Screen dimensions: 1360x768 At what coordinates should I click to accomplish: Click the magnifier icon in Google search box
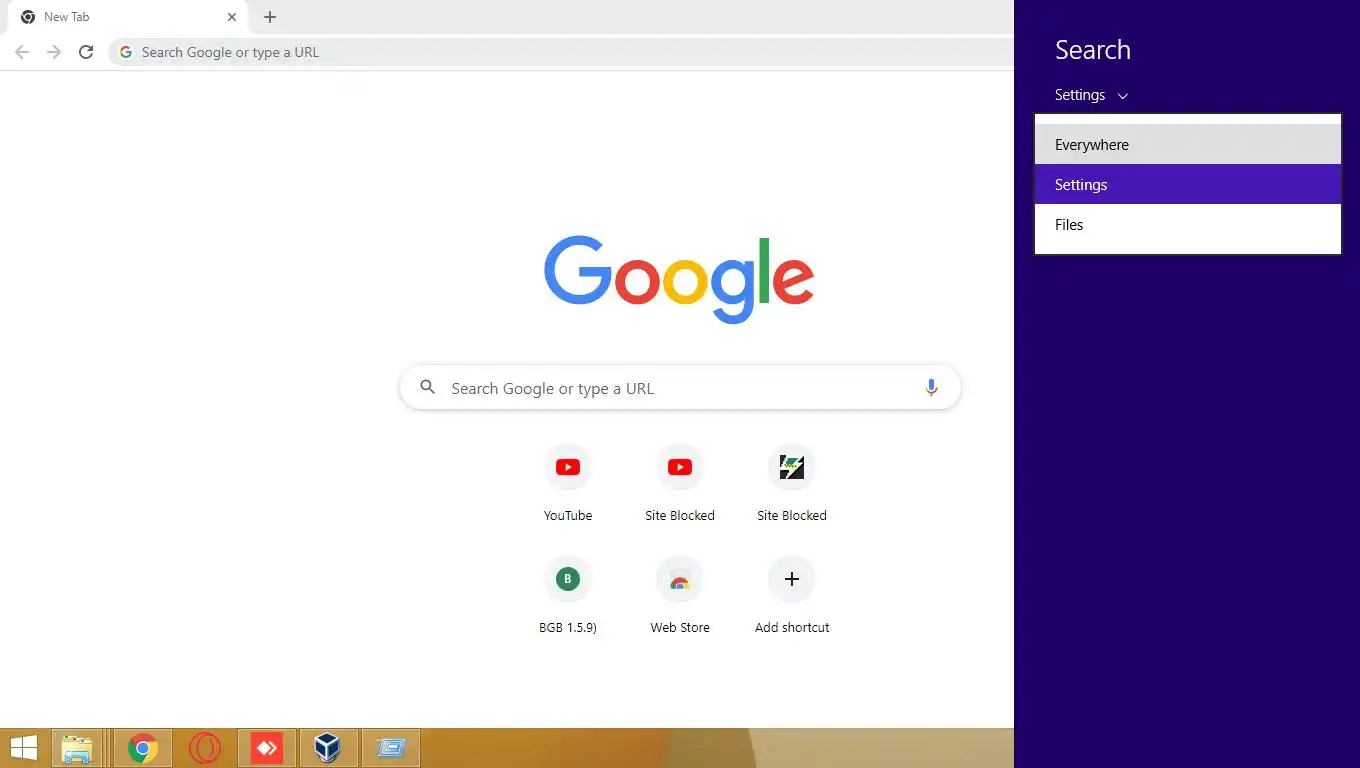tap(428, 387)
